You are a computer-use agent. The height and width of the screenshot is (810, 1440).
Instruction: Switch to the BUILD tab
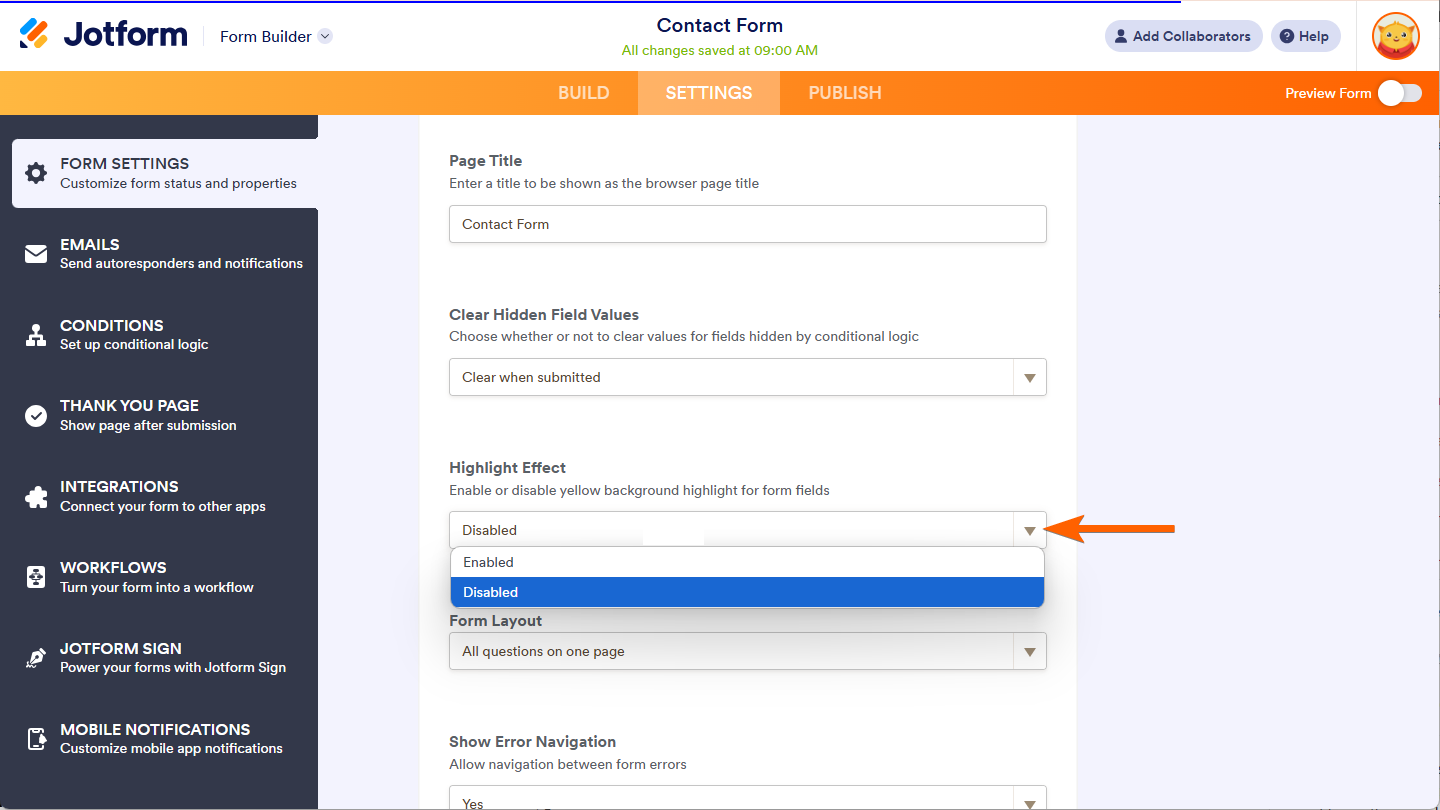(583, 93)
